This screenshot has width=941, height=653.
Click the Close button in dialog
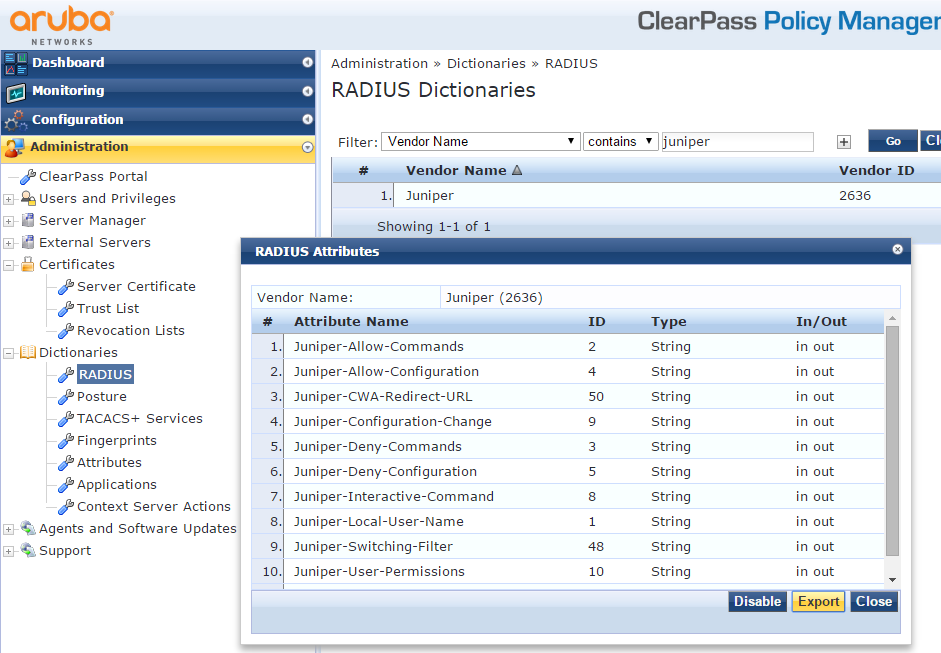(x=874, y=601)
